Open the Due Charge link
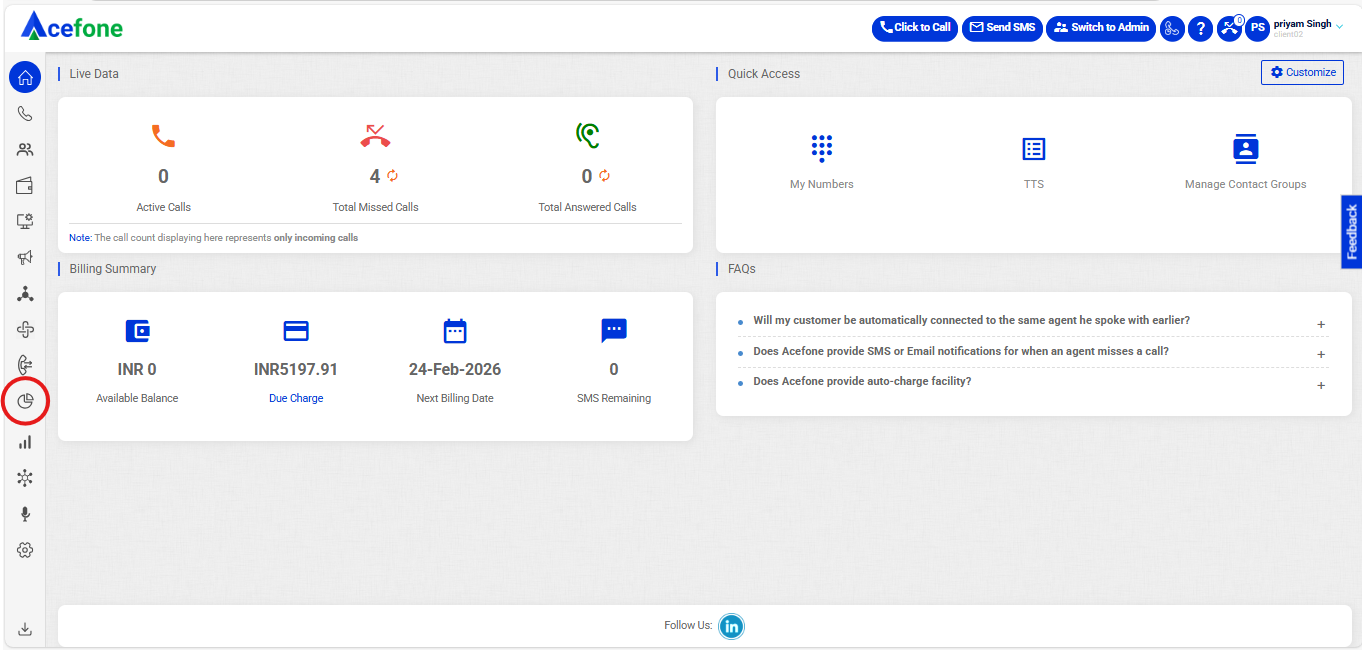This screenshot has width=1362, height=650. point(296,398)
